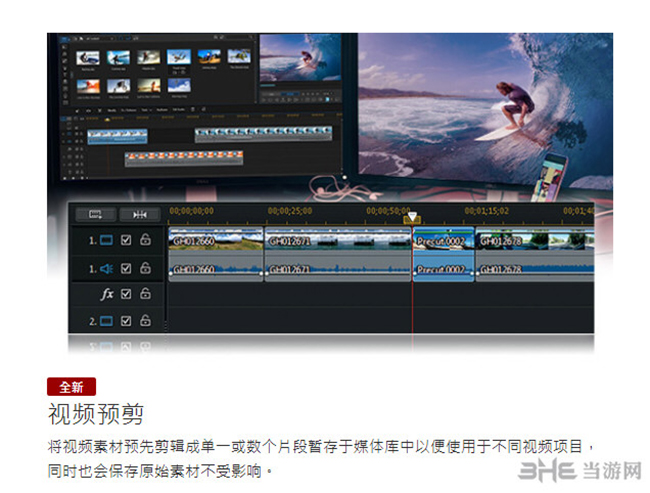Select the GH012671 video clip

(x=338, y=239)
